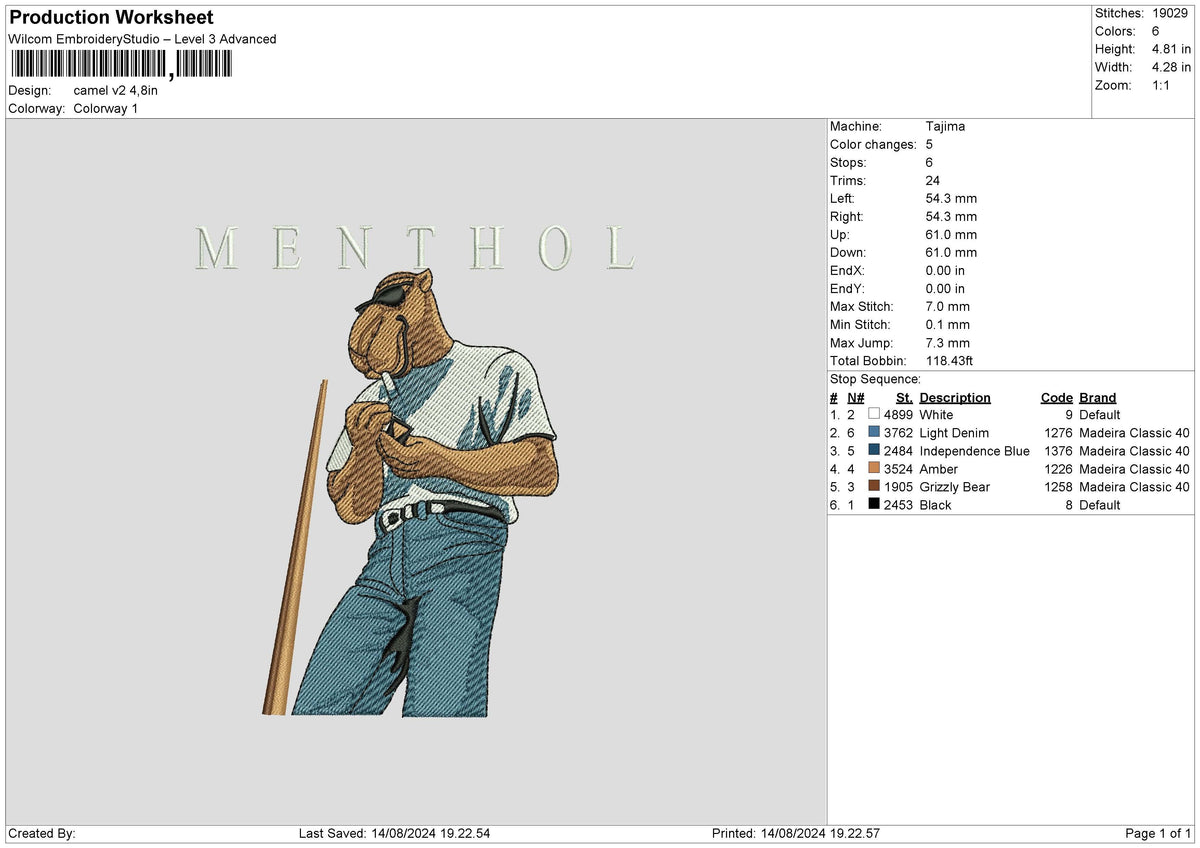Click stitch count 1905 in Grizzly Bear row
Image resolution: width=1200 pixels, height=848 pixels.
898,486
